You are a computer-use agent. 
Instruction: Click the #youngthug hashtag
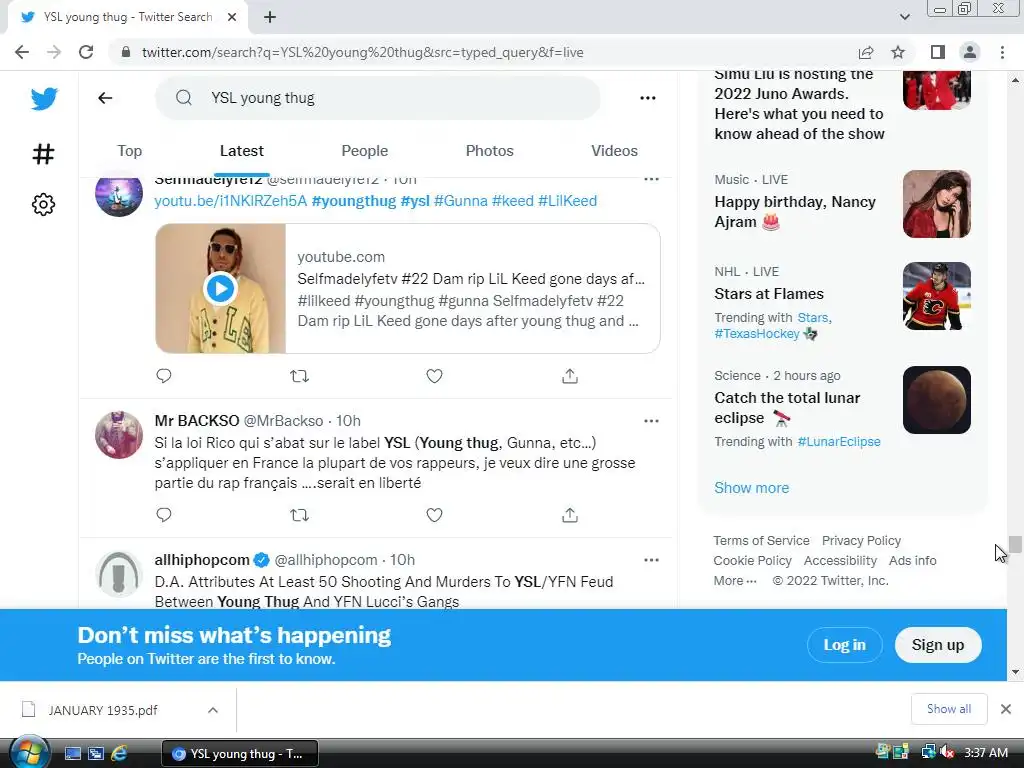[354, 200]
